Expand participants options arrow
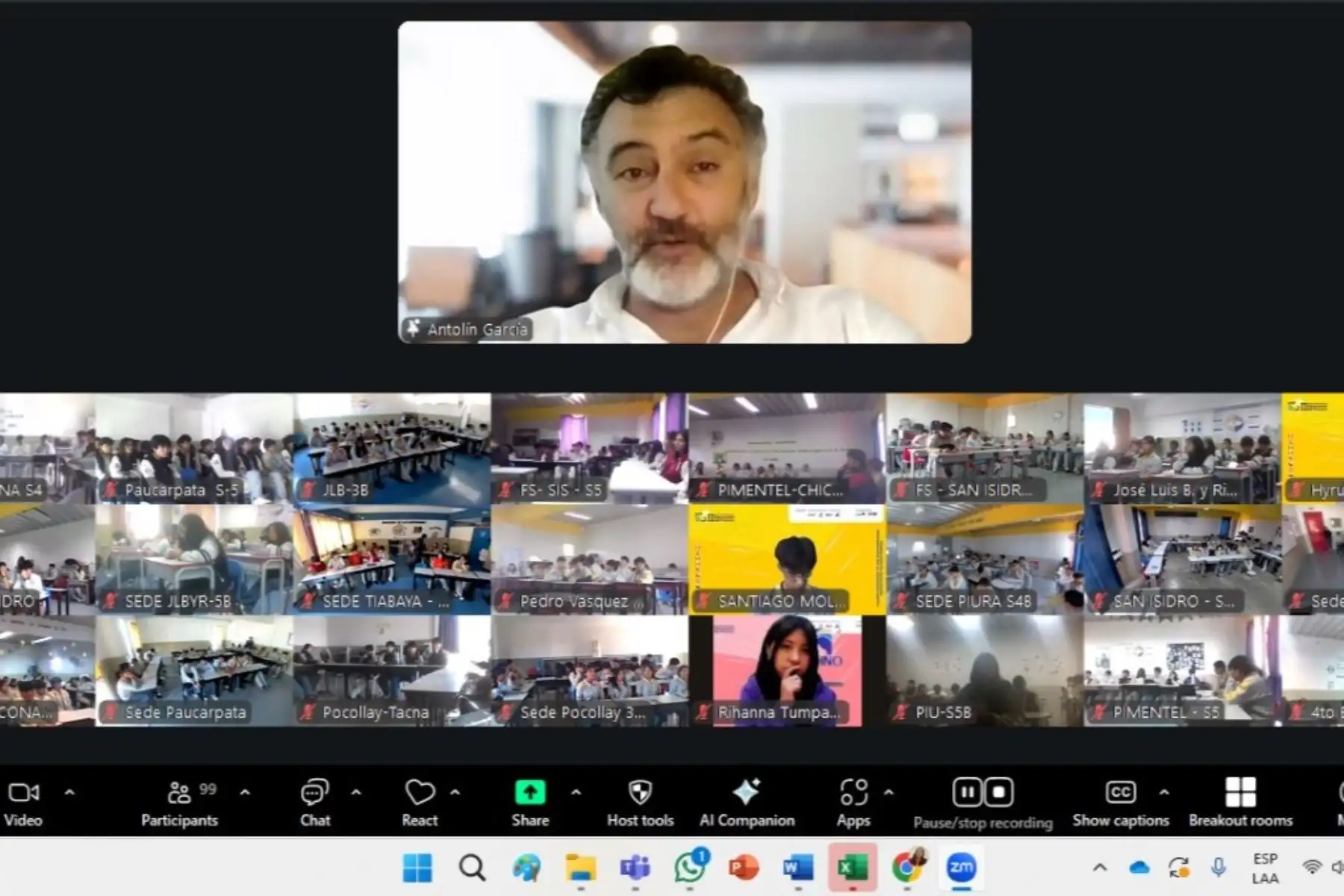This screenshot has width=1344, height=896. tap(245, 792)
